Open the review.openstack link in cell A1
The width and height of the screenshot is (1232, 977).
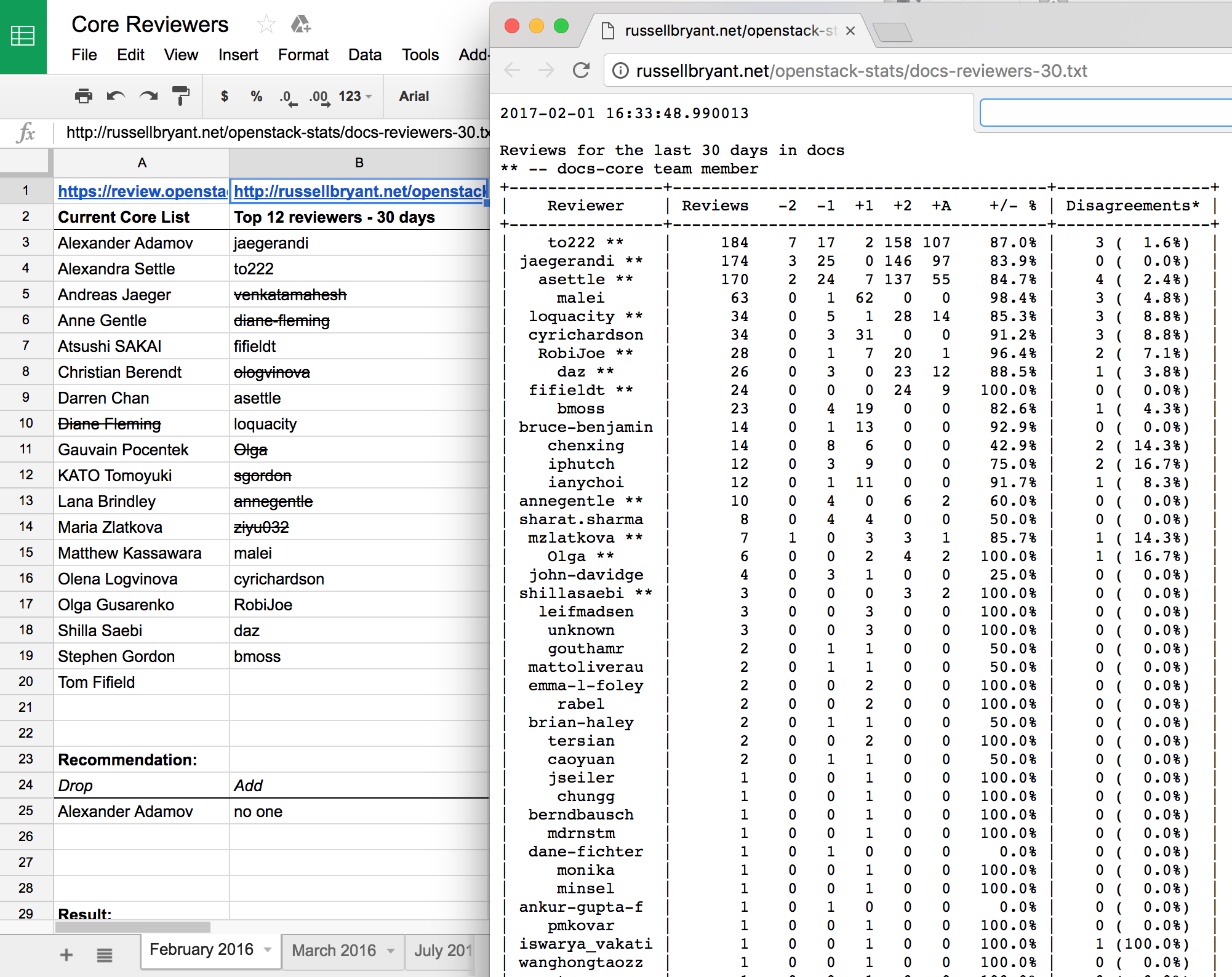coord(142,191)
